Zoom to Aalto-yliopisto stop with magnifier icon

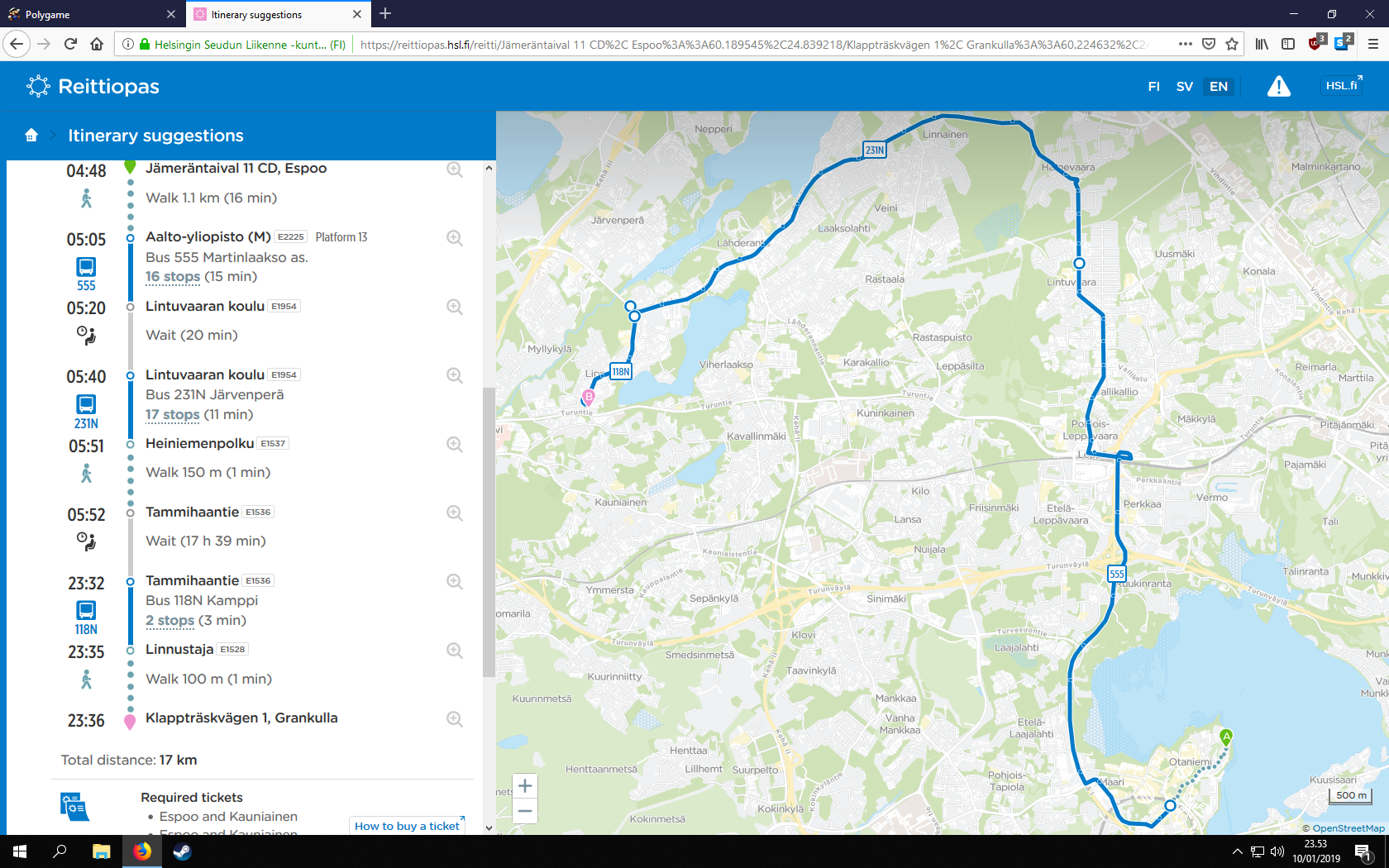[455, 238]
